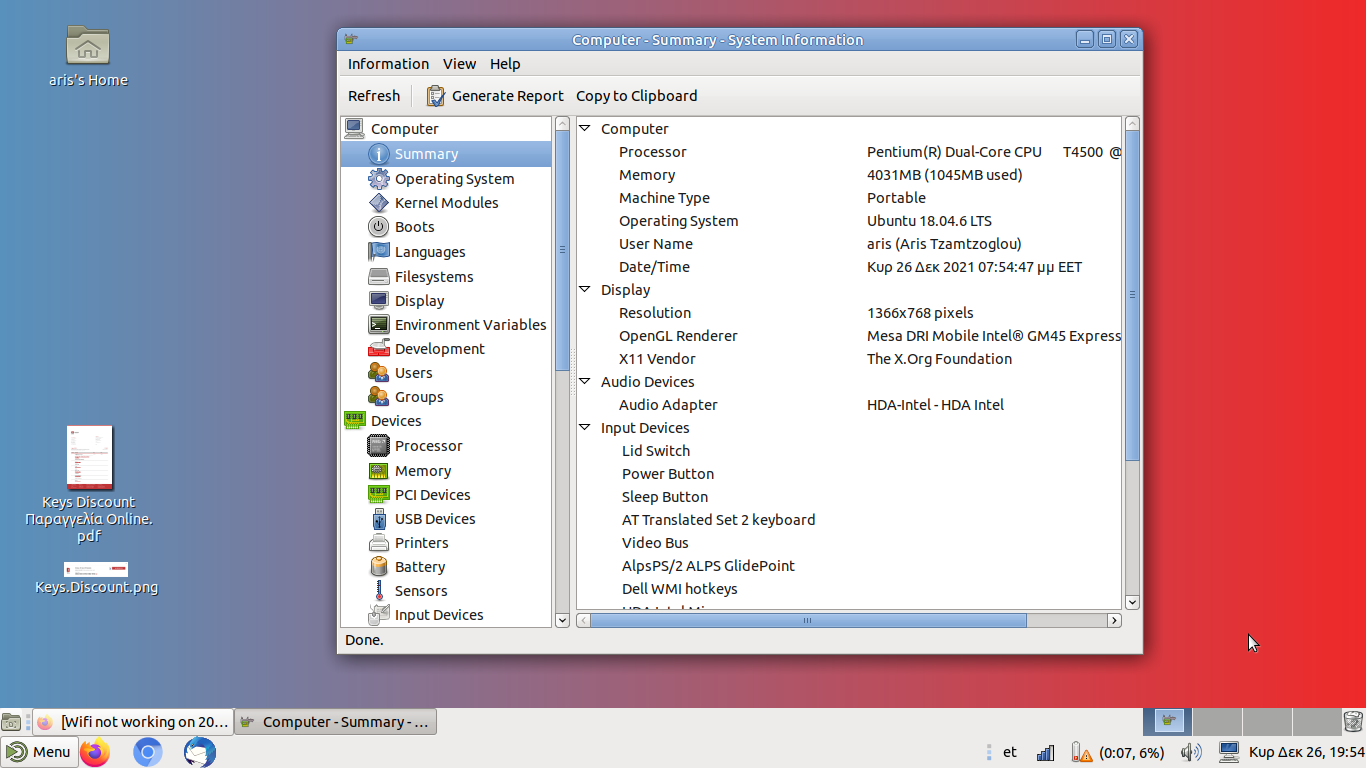Open the Processor chip icon

pyautogui.click(x=379, y=446)
